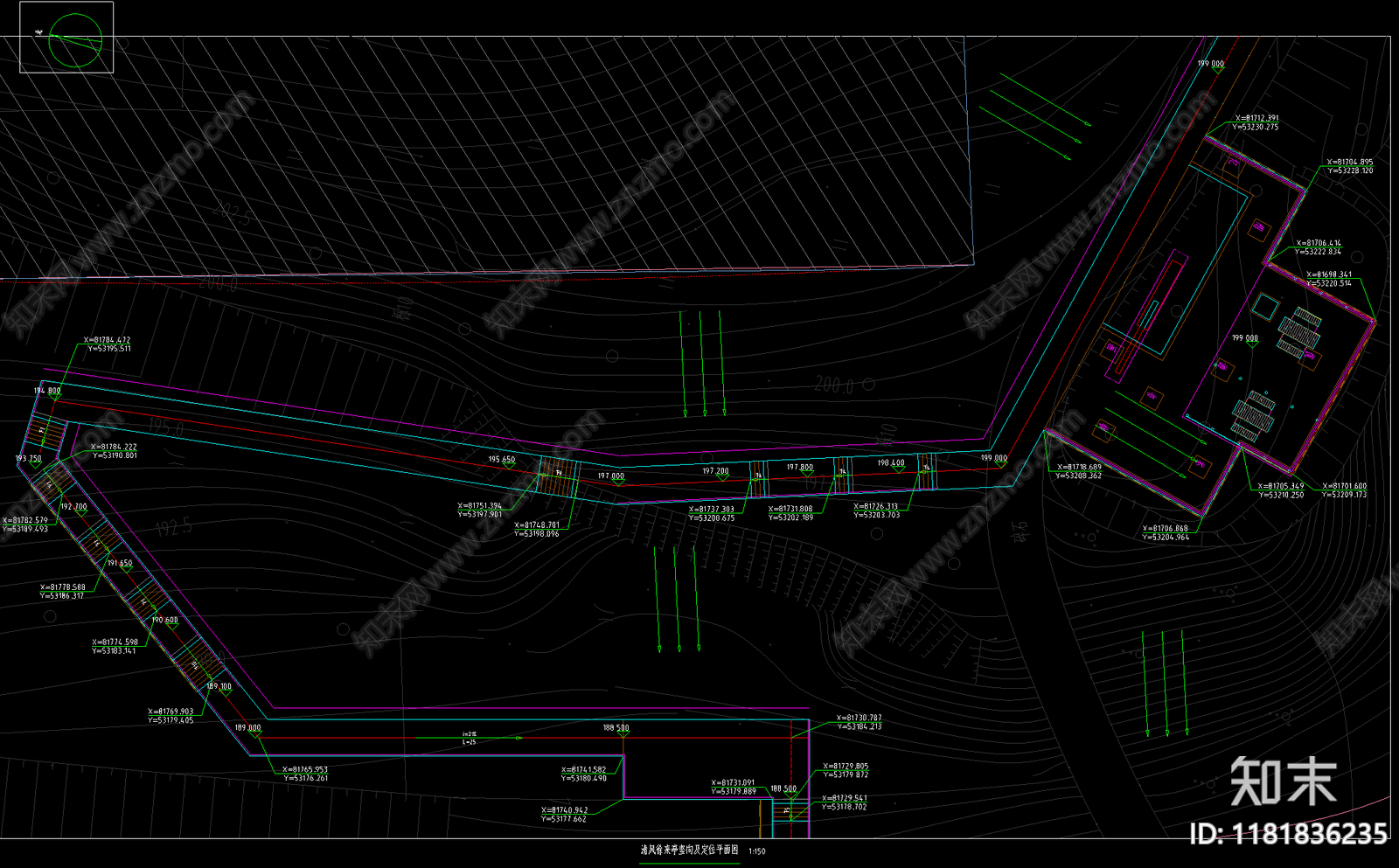
Task: Click the elevation marker 189.000
Action: (x=247, y=727)
